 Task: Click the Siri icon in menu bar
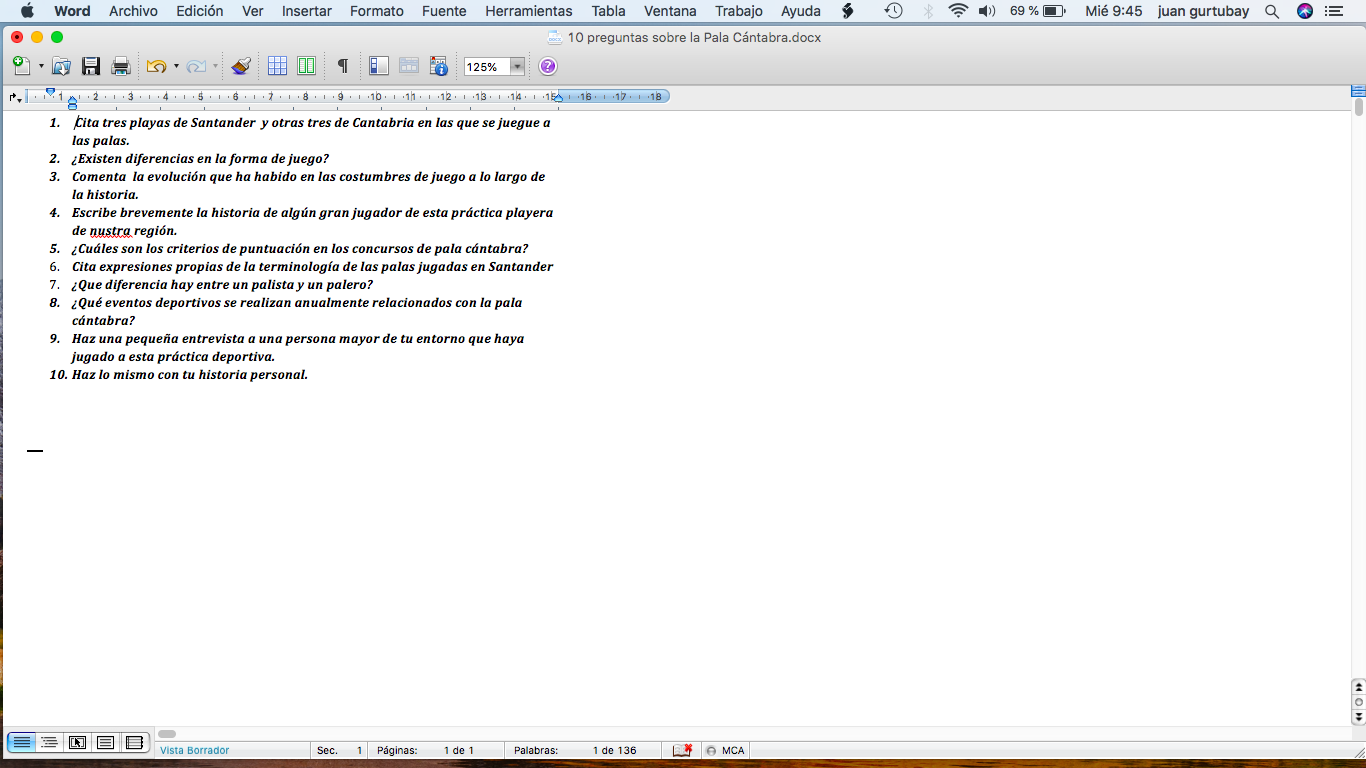click(1304, 11)
